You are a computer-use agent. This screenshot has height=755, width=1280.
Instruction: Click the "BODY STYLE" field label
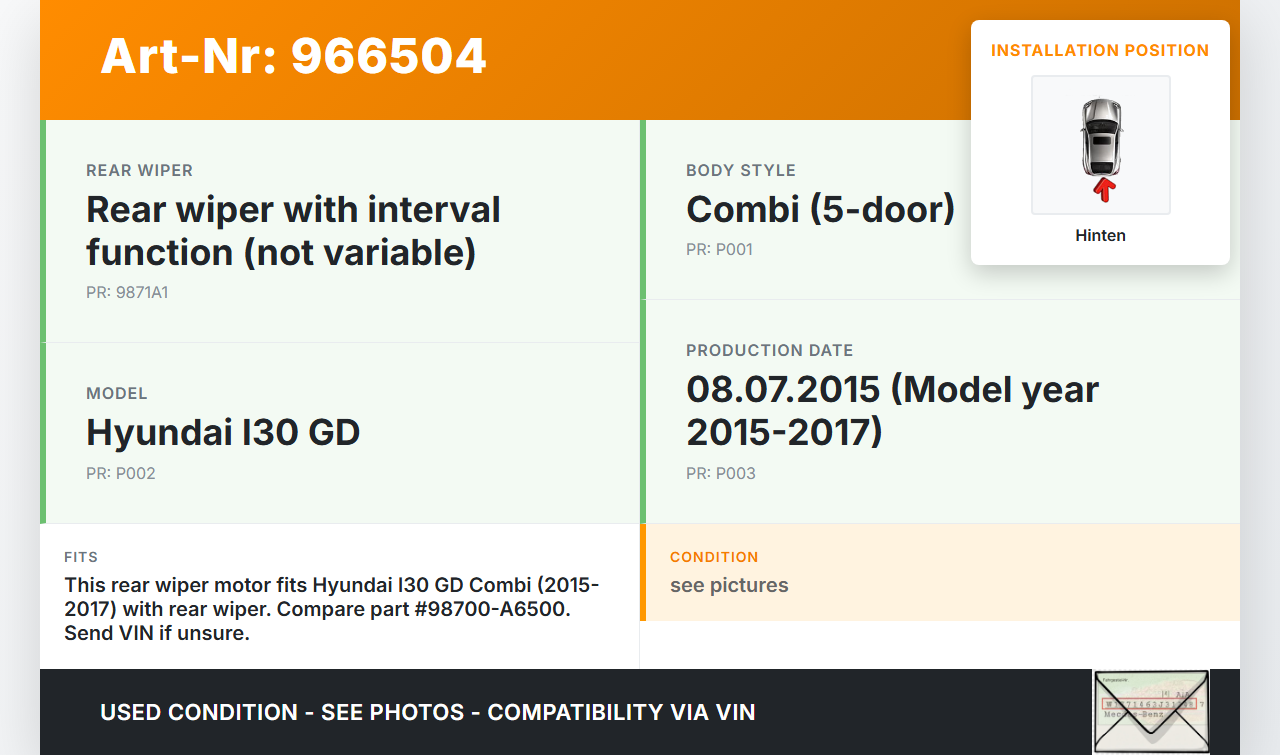741,171
